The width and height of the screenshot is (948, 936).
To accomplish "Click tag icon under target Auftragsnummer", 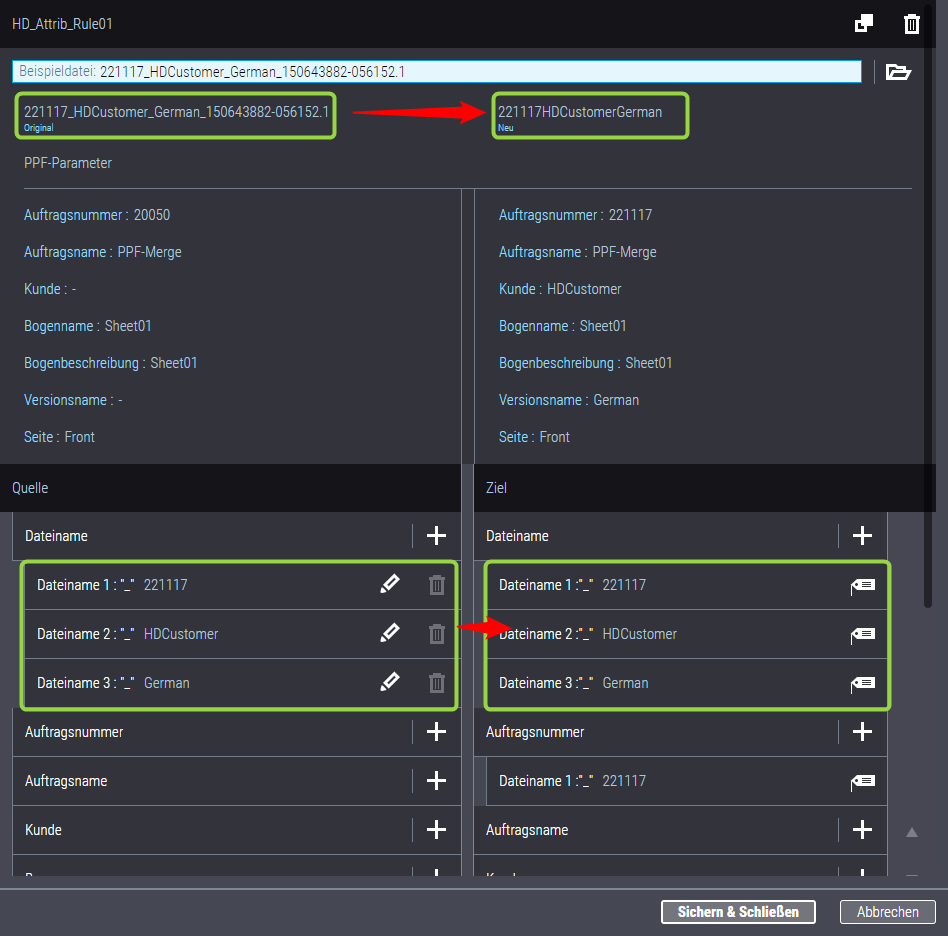I will [x=863, y=781].
